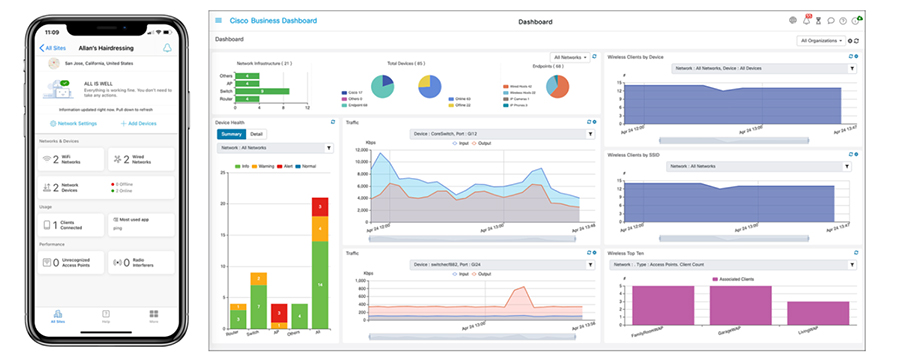Toggle Input series in the CoreSwitch Traffic legend
Image resolution: width=900 pixels, height=362 pixels.
click(461, 143)
